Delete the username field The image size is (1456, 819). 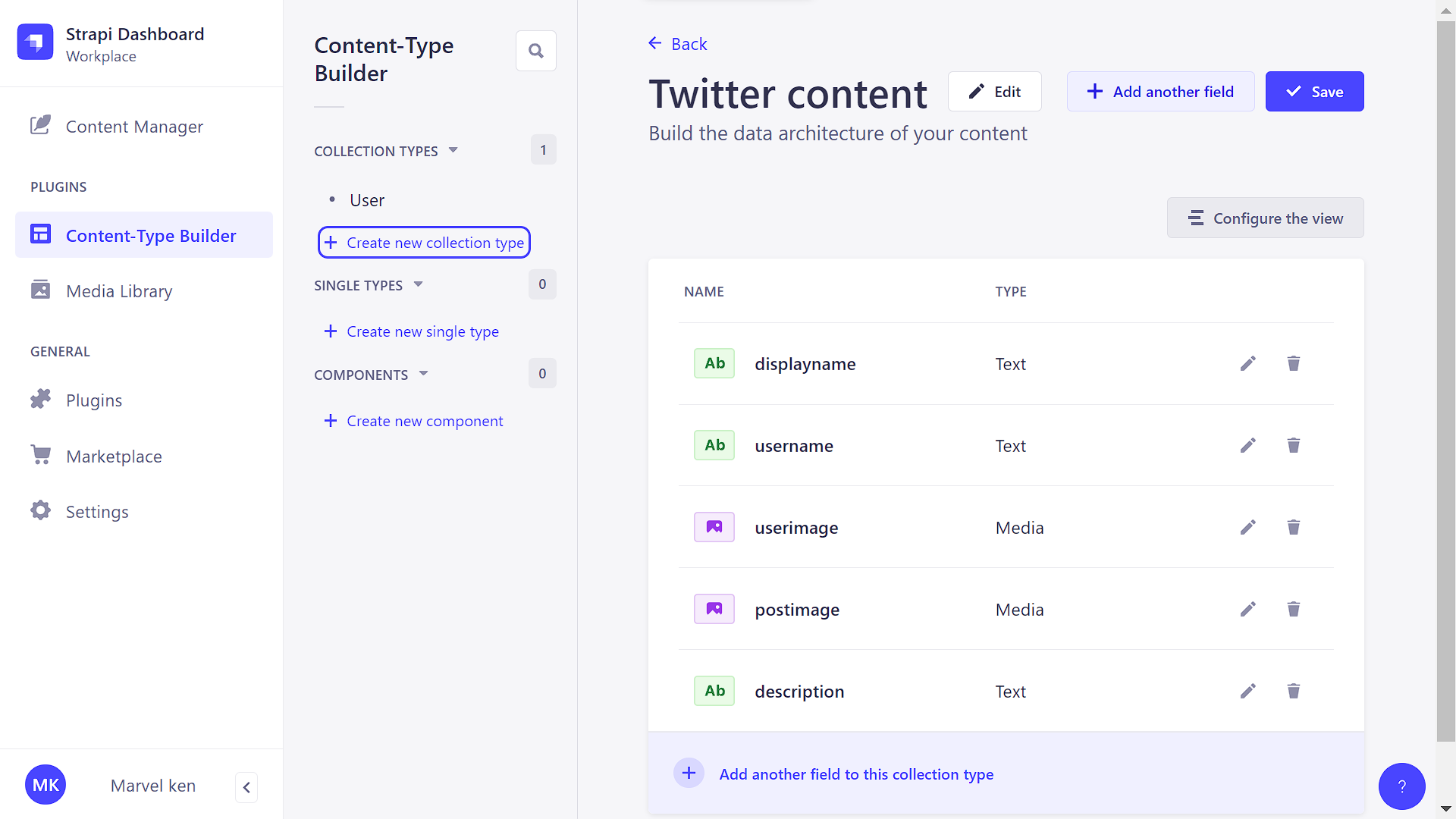point(1294,446)
